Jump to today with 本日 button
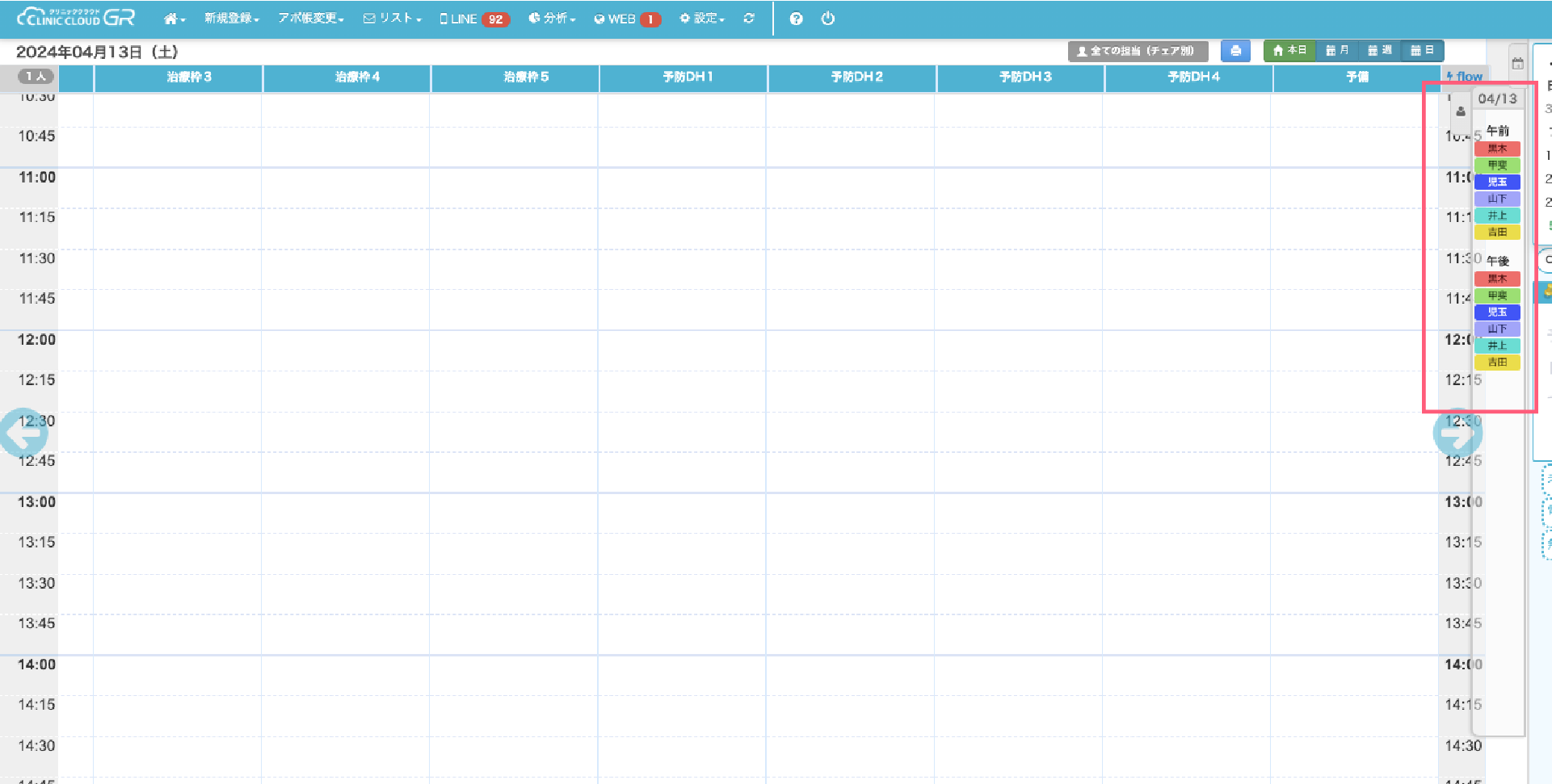This screenshot has width=1552, height=784. point(1289,51)
